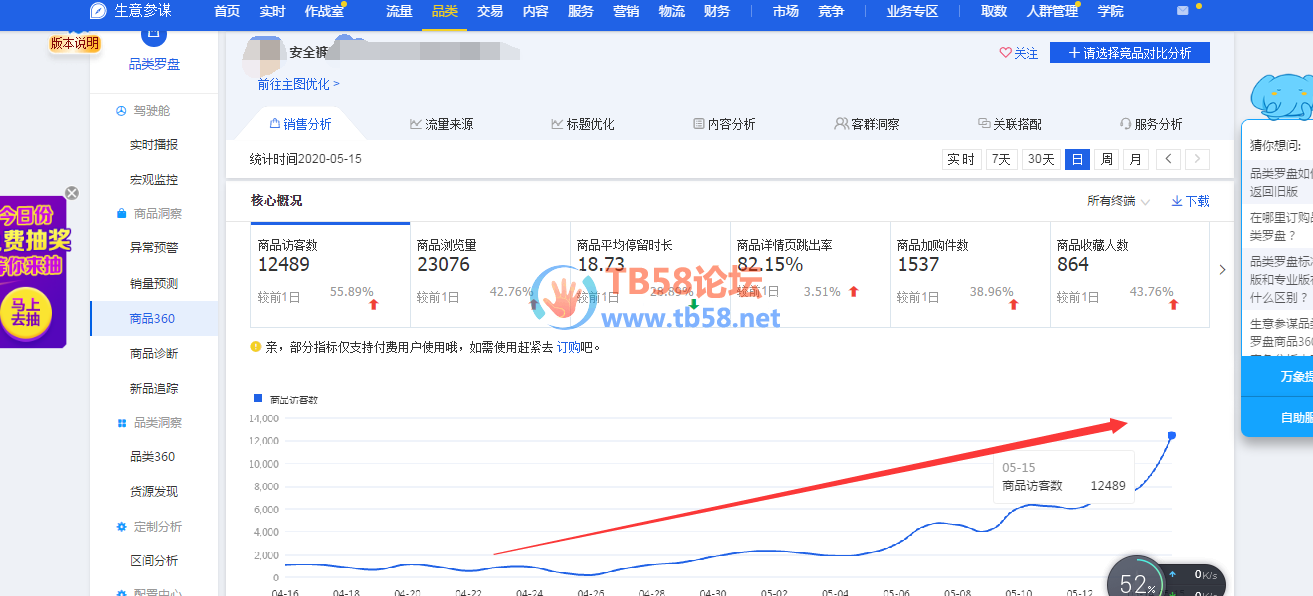The height and width of the screenshot is (596, 1313).
Task: Open 商品360 in the sidebar
Action: point(154,319)
